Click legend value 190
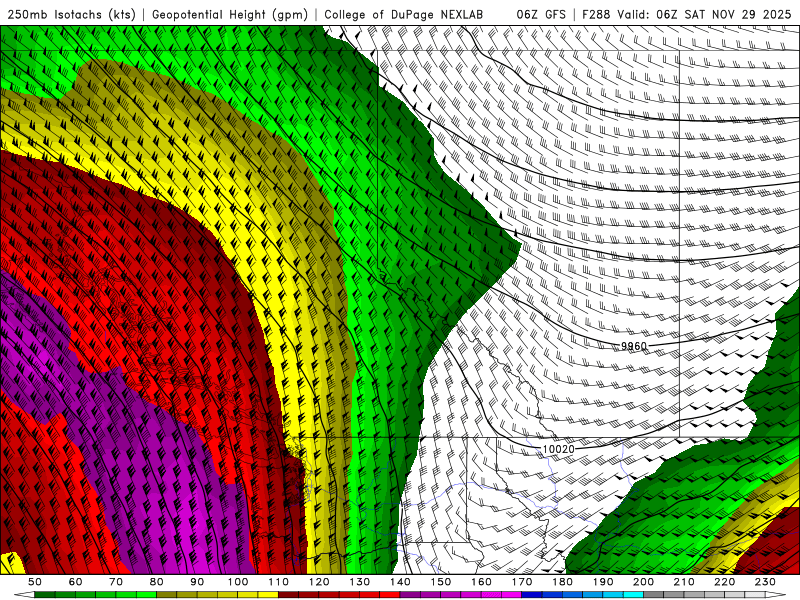The image size is (800, 600). 603,582
